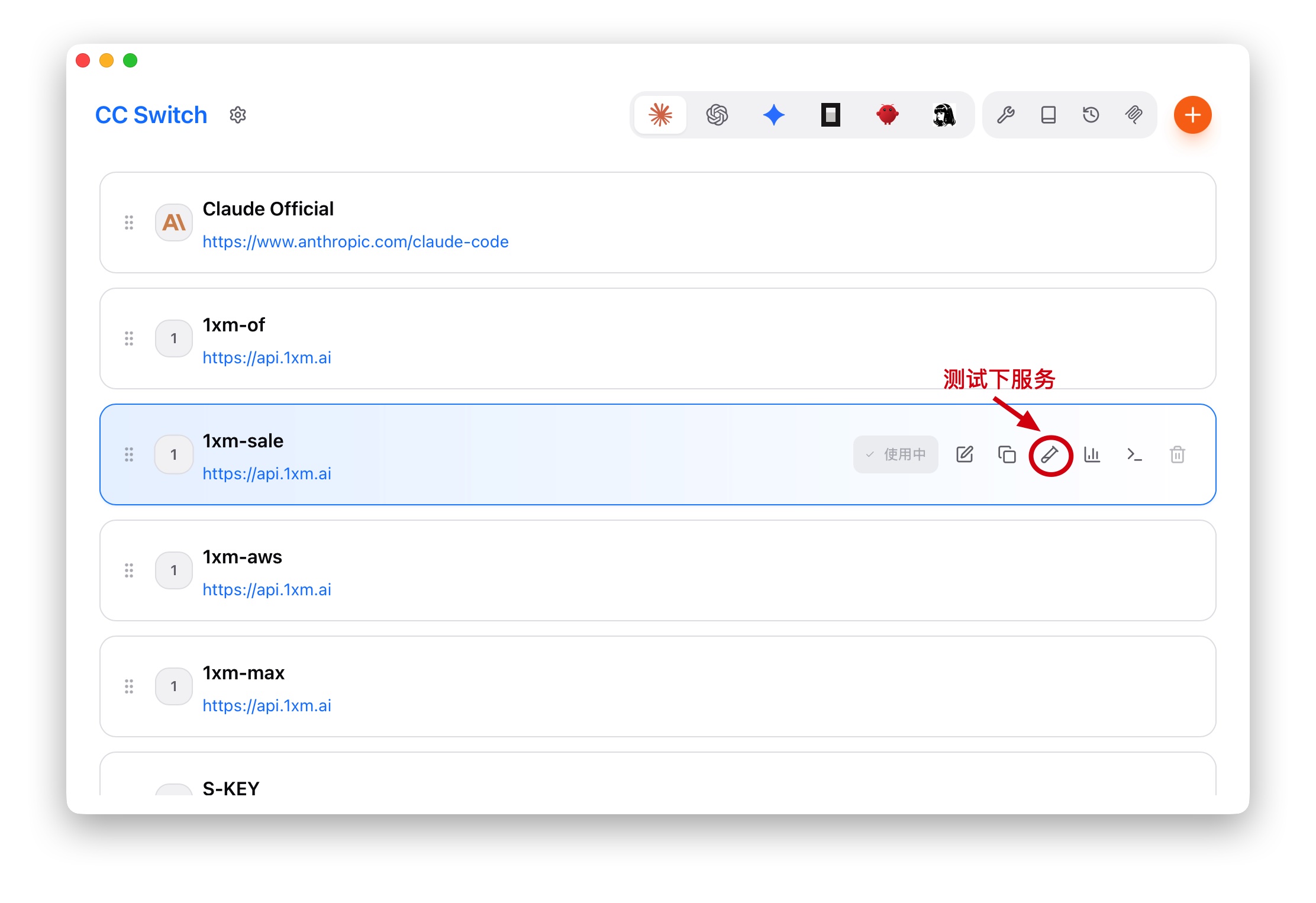Click the CC Switch title
Image resolution: width=1316 pixels, height=903 pixels.
pos(151,115)
